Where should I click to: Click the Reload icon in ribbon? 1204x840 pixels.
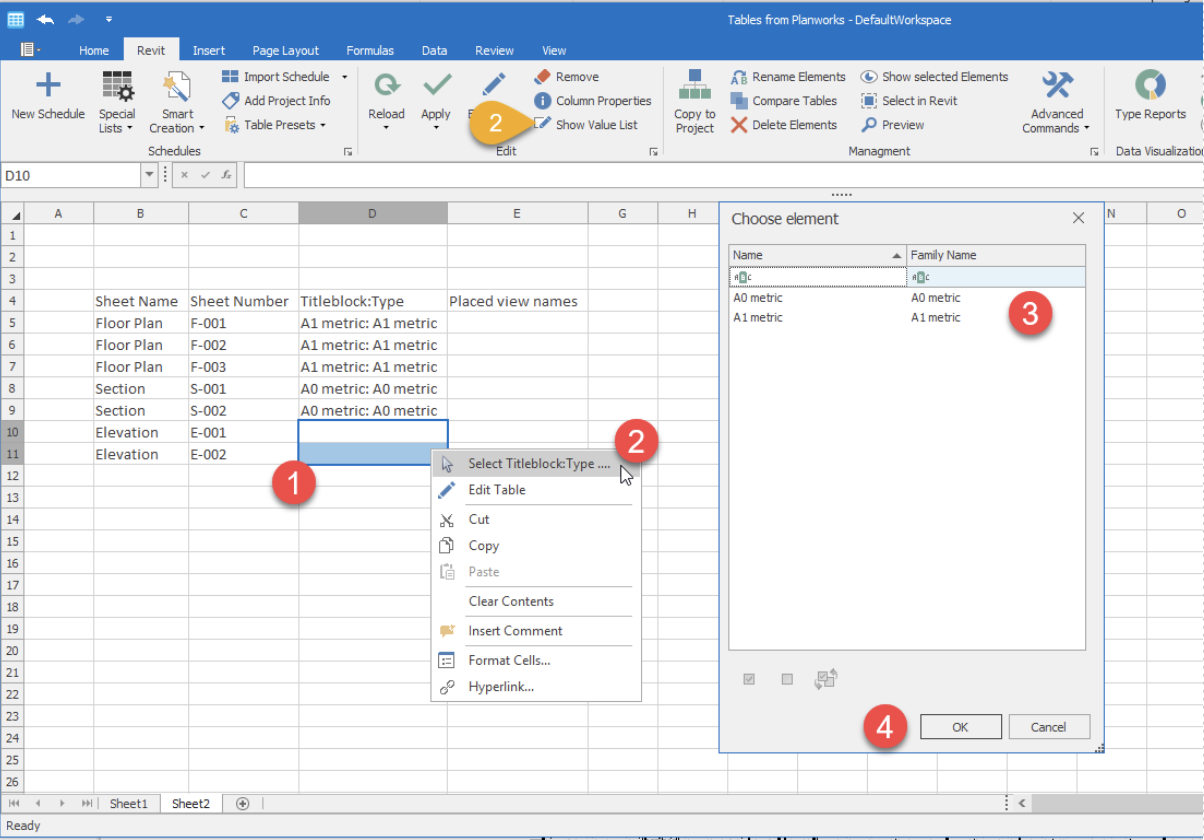pyautogui.click(x=386, y=85)
